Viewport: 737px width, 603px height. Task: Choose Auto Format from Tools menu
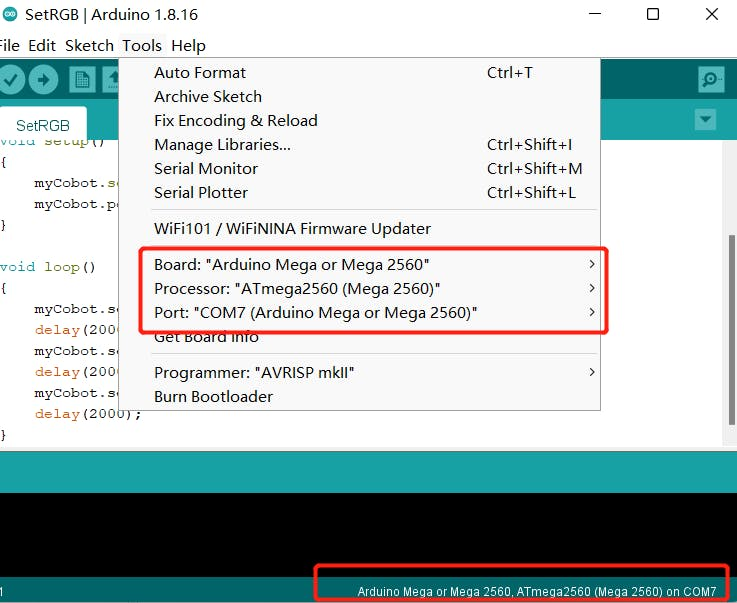coord(360,72)
